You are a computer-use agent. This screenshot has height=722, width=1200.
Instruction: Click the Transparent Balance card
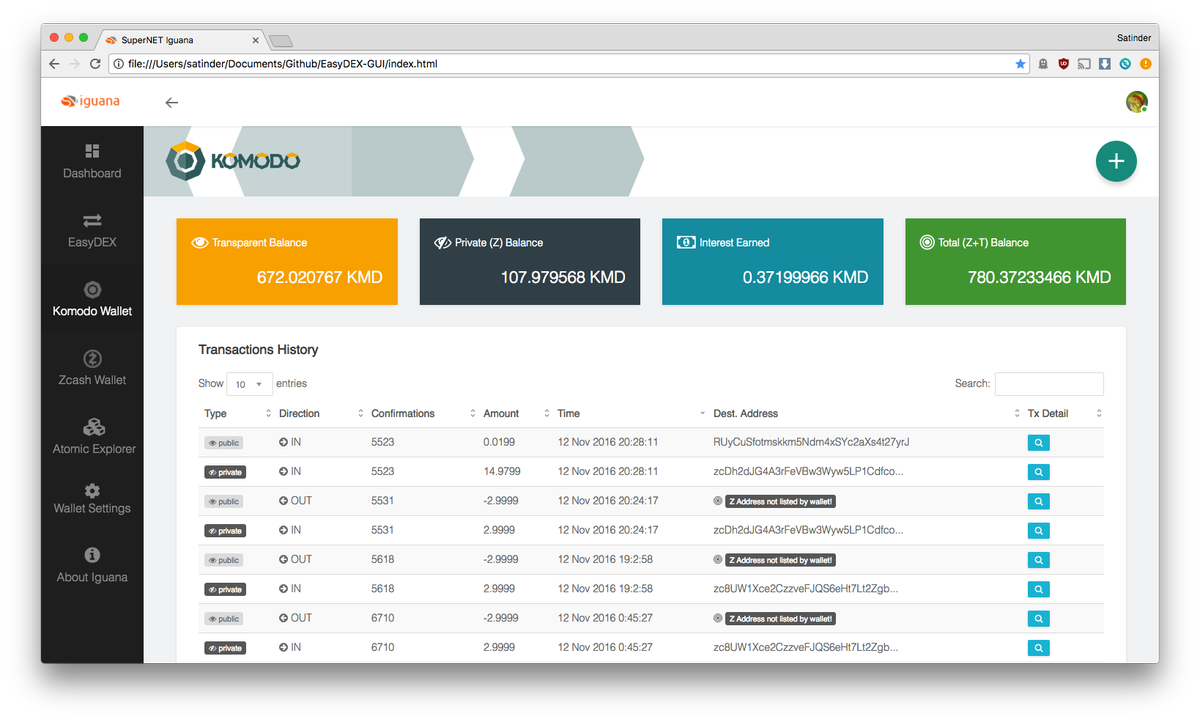click(x=287, y=262)
